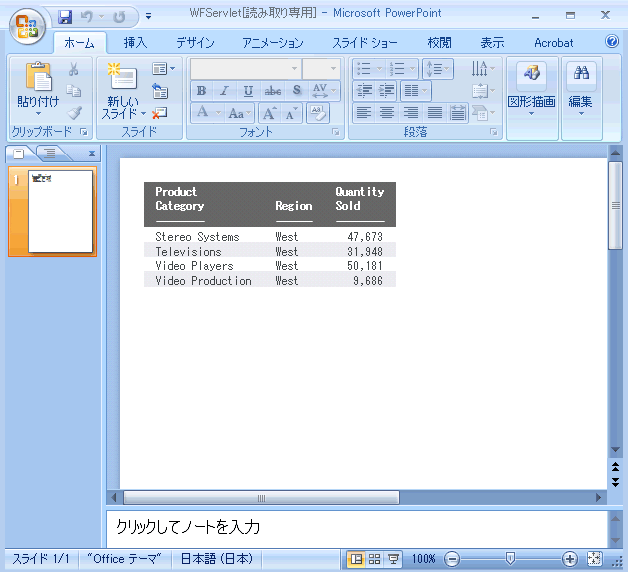The width and height of the screenshot is (628, 572).
Task: Close the slides thumbnail pane
Action: click(x=92, y=153)
